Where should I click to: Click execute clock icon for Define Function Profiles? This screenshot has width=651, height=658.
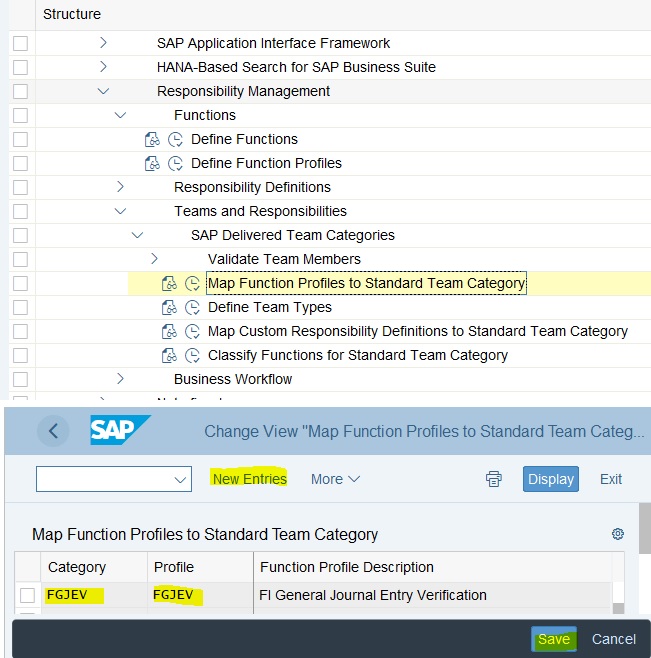175,163
